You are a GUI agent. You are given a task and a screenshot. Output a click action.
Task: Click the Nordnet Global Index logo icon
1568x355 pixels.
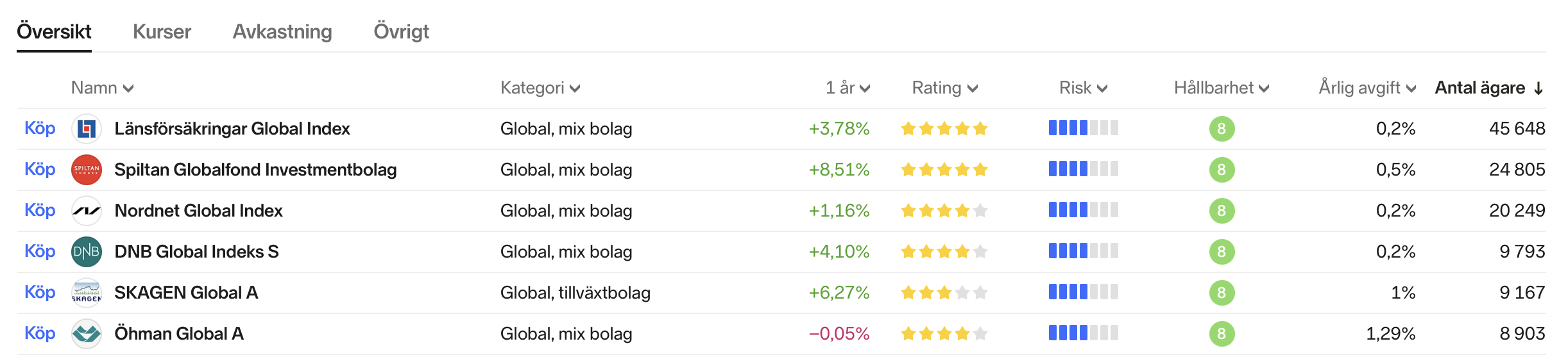tap(87, 211)
